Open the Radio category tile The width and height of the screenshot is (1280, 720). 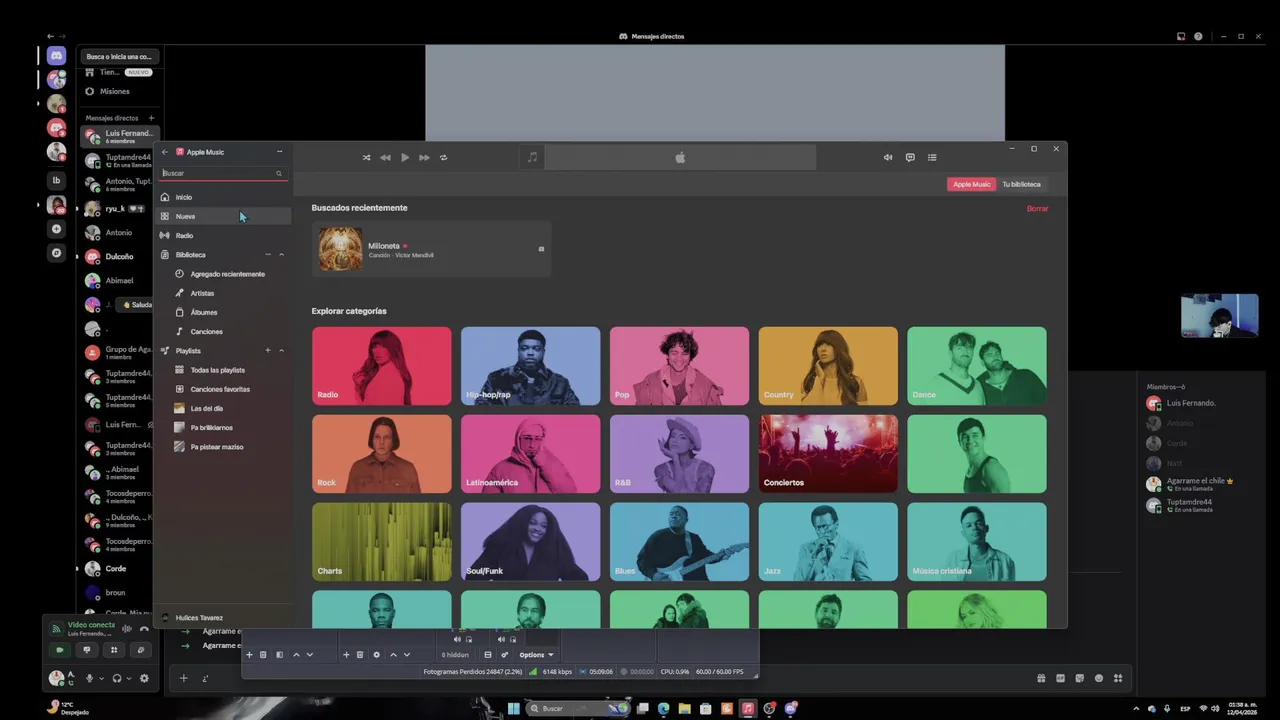coord(381,366)
